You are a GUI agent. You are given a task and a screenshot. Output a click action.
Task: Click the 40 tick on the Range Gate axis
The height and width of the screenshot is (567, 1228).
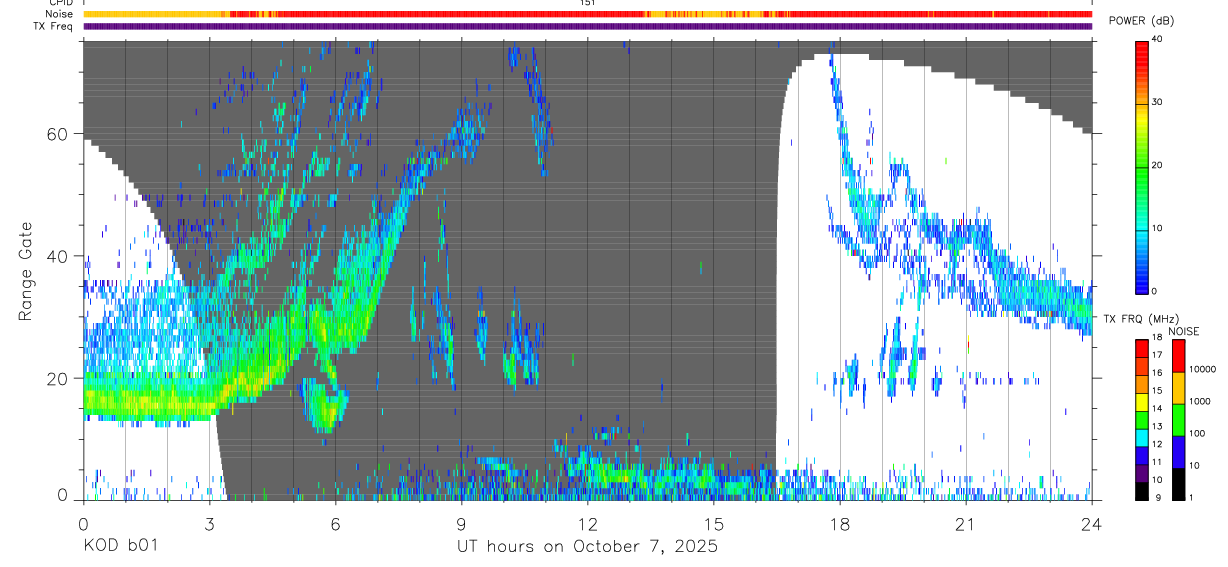59,256
